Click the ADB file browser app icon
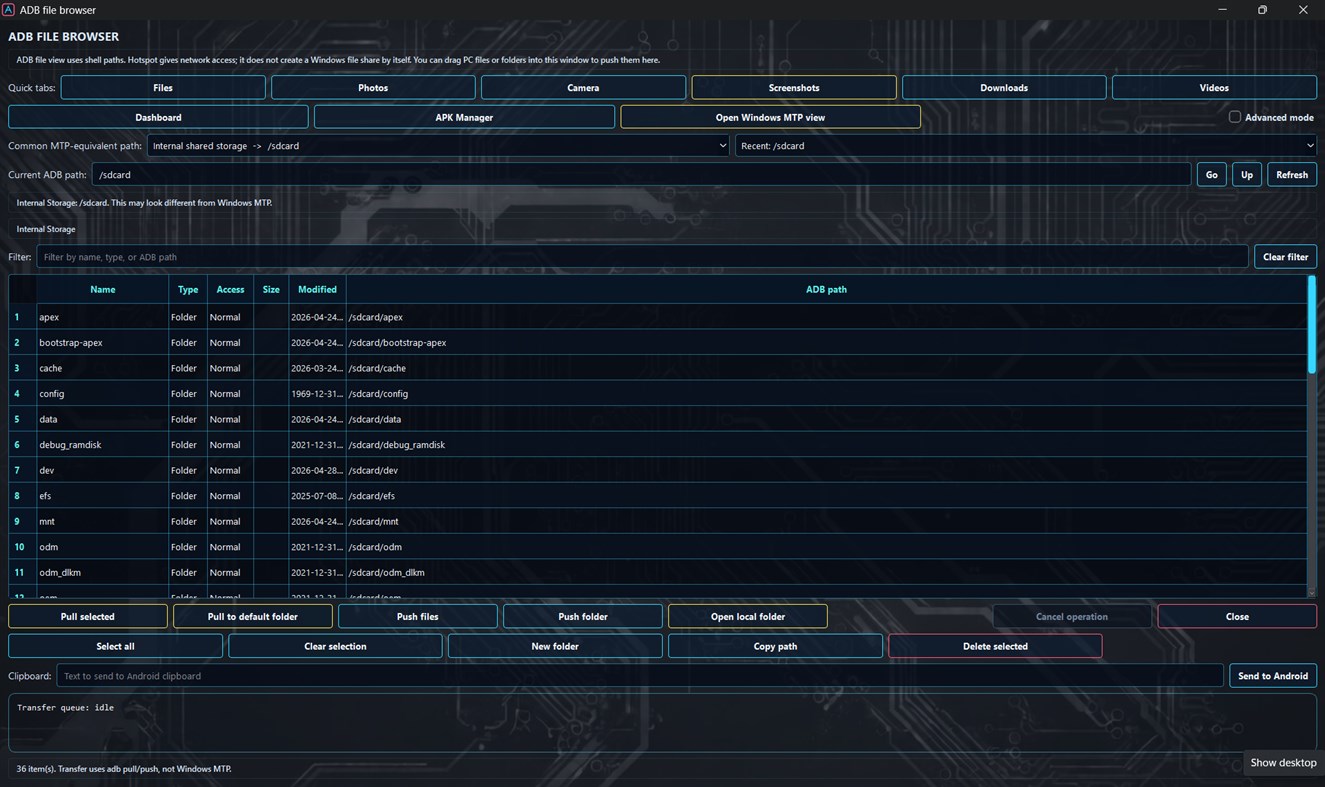Image resolution: width=1325 pixels, height=787 pixels. (8, 10)
